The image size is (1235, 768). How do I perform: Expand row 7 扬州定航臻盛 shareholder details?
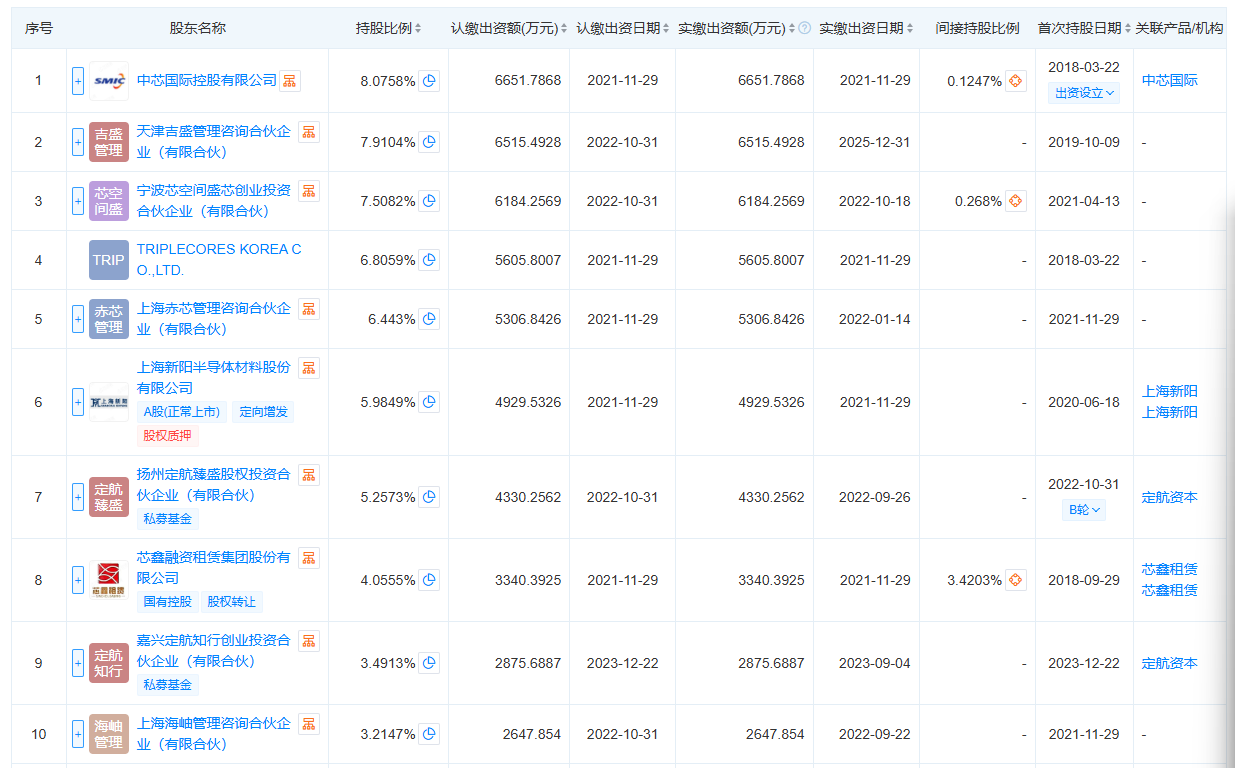[78, 497]
